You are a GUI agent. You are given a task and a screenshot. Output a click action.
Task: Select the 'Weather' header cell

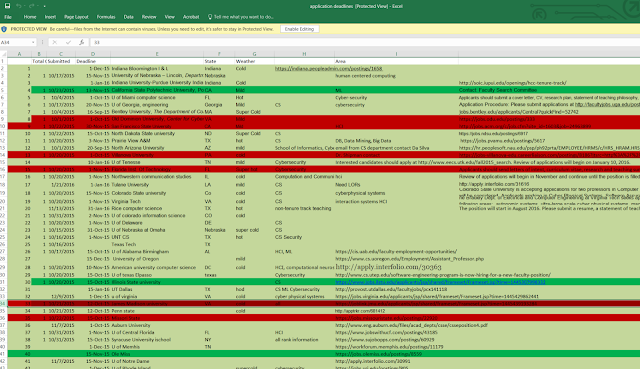click(x=254, y=61)
